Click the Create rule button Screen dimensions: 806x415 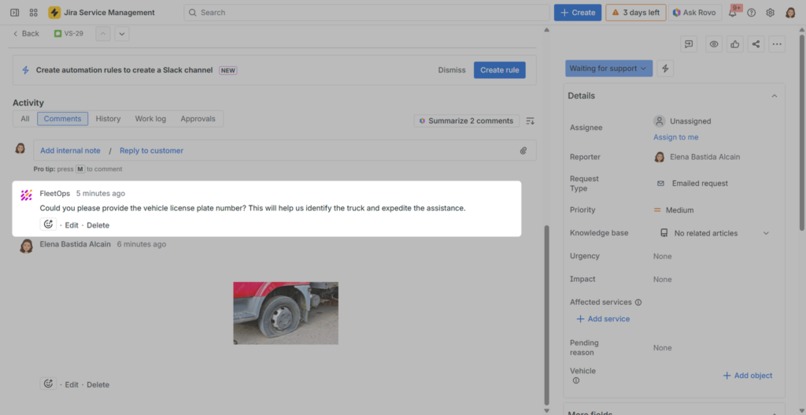tap(500, 70)
